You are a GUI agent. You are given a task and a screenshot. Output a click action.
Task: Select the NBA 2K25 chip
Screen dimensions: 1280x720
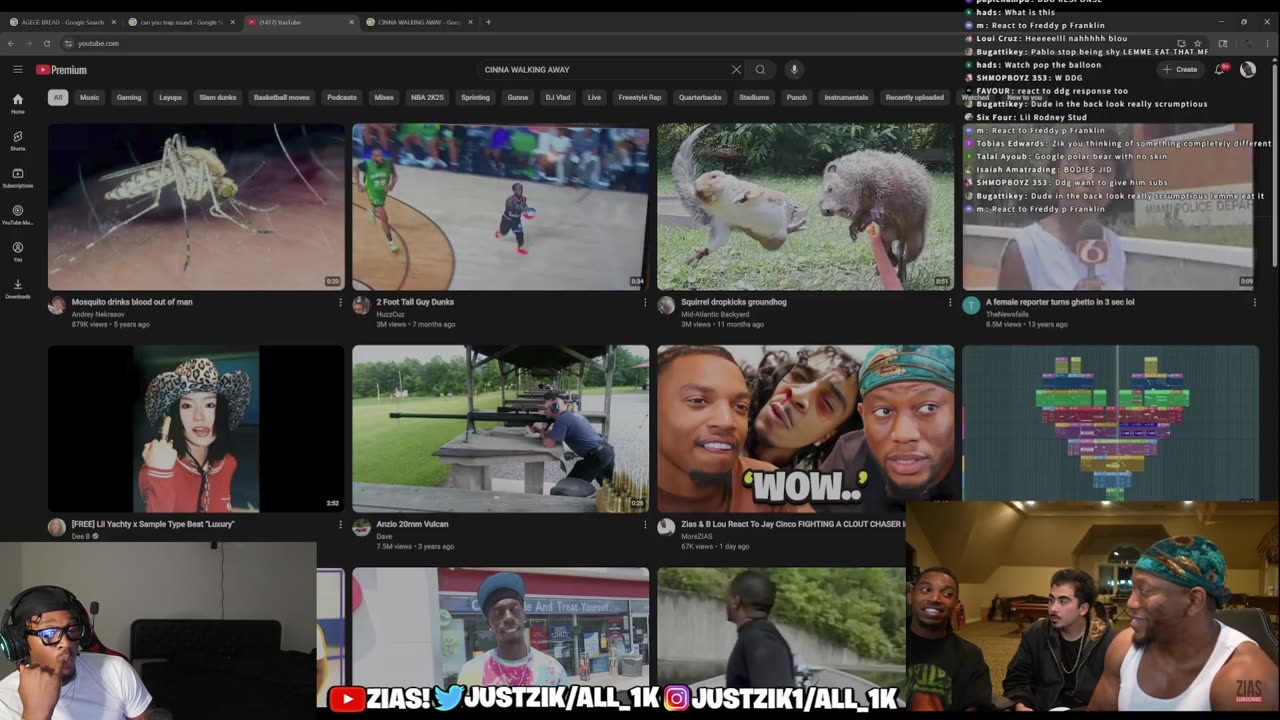(427, 98)
